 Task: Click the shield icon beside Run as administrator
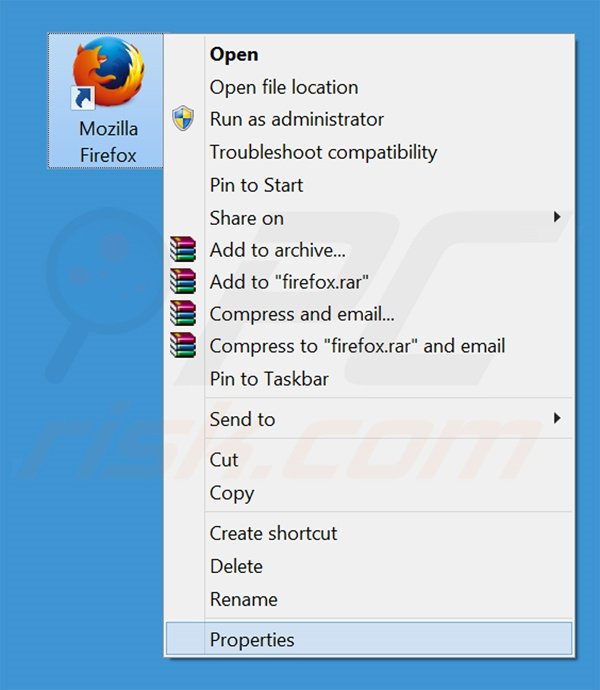coord(183,118)
